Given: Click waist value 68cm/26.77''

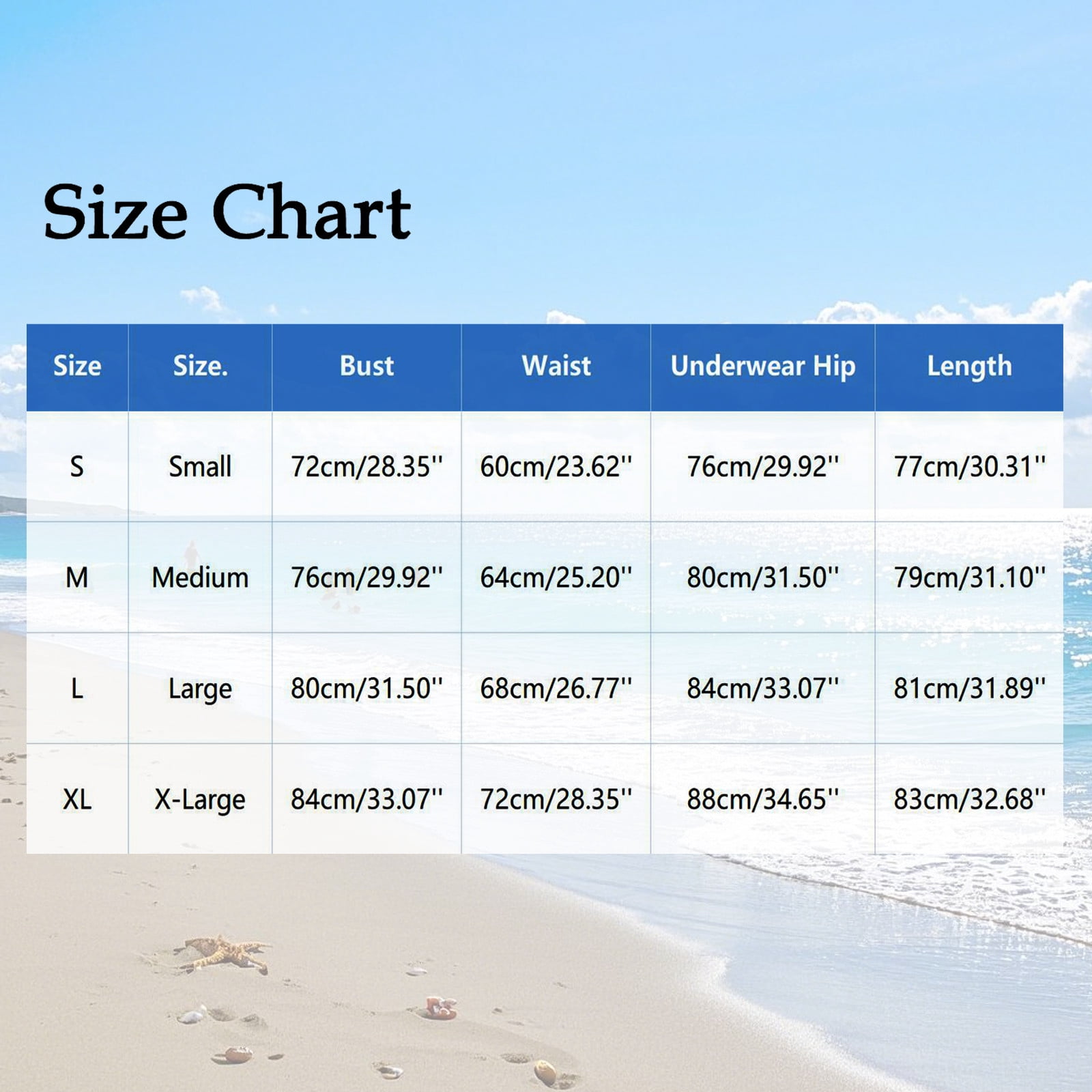Looking at the screenshot, I should coord(556,689).
